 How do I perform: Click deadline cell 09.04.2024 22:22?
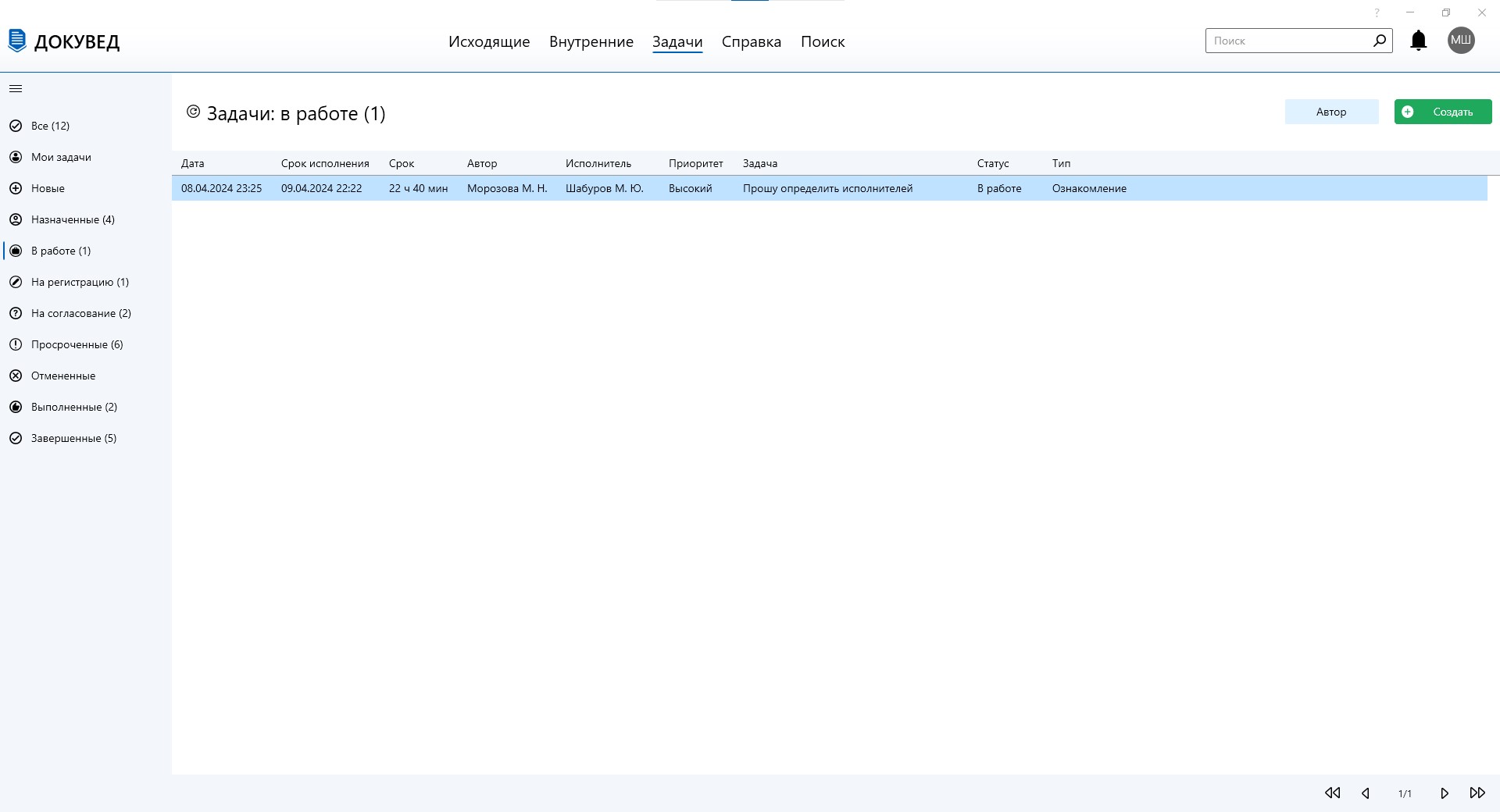pyautogui.click(x=321, y=188)
